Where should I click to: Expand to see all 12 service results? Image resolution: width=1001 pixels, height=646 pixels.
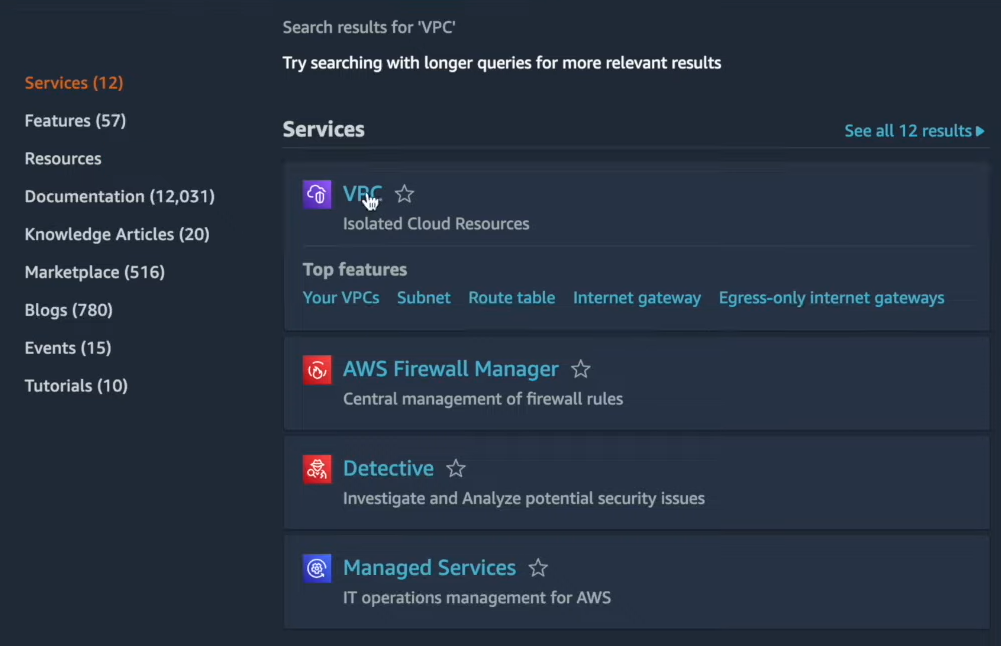click(x=913, y=130)
